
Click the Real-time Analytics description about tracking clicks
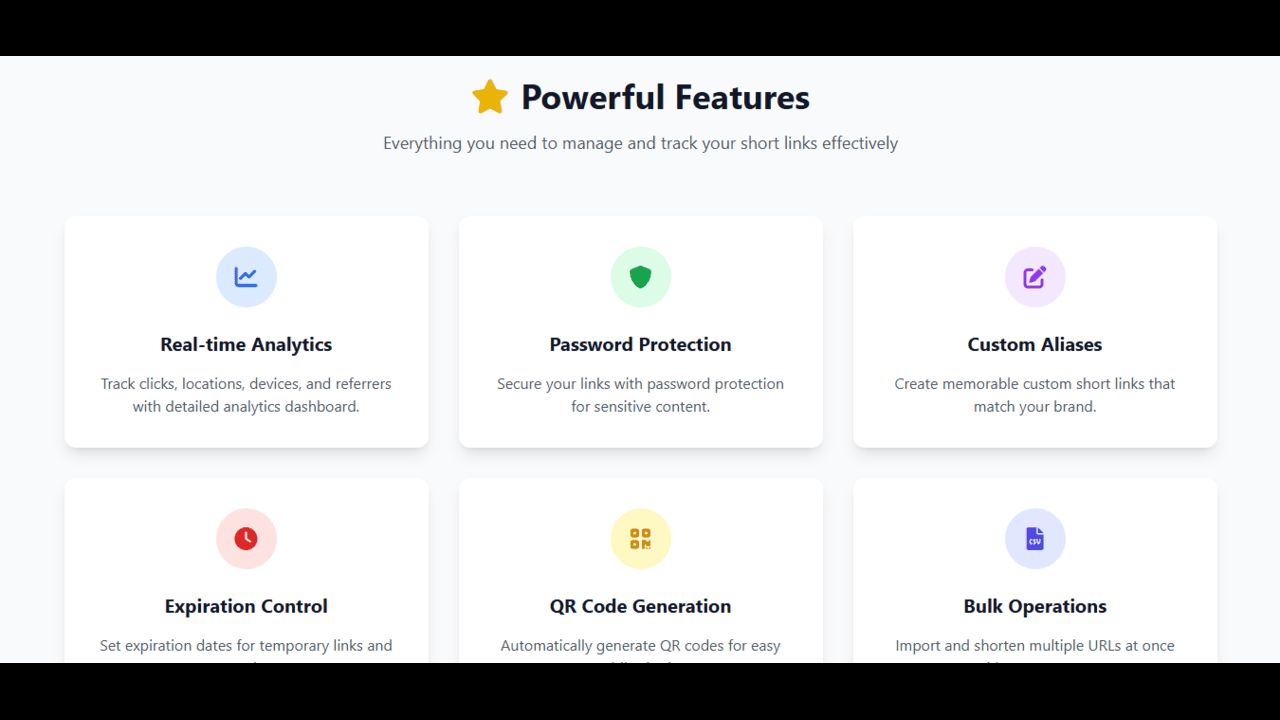(246, 395)
